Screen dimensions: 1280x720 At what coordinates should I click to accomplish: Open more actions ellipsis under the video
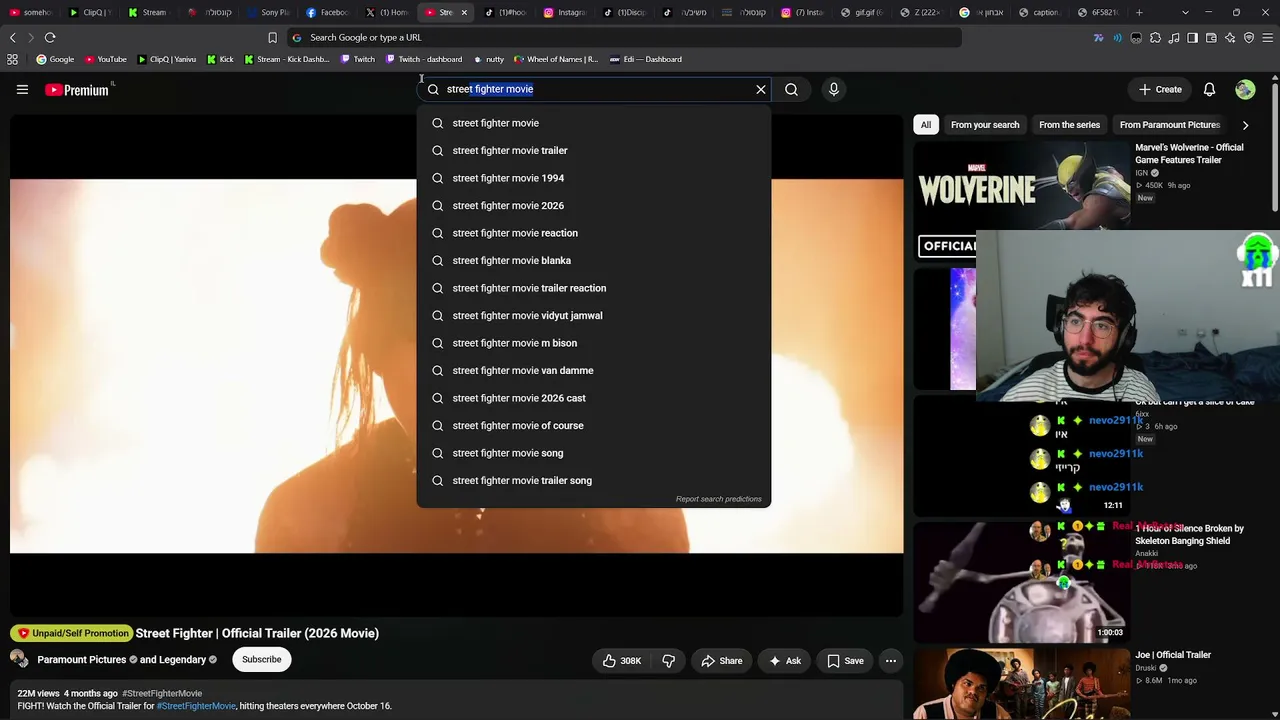point(891,660)
